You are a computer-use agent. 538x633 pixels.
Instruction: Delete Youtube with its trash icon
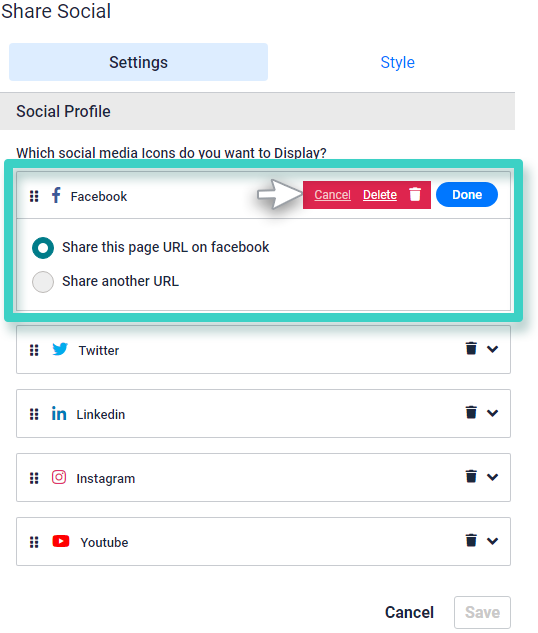point(471,540)
